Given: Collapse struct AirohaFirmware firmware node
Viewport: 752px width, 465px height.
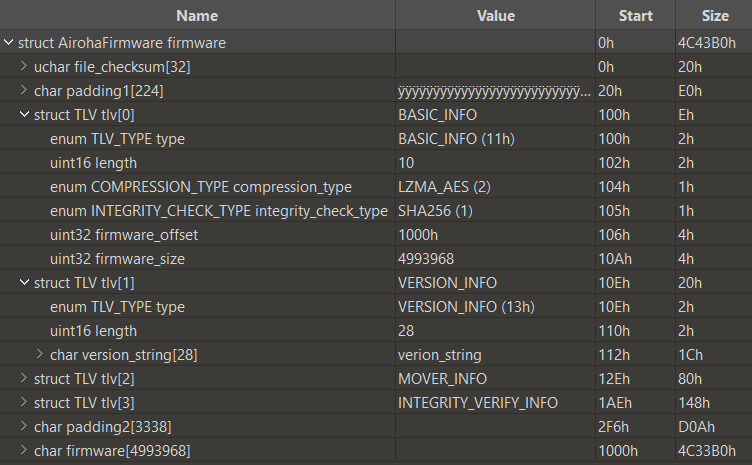Looking at the screenshot, I should tap(8, 43).
